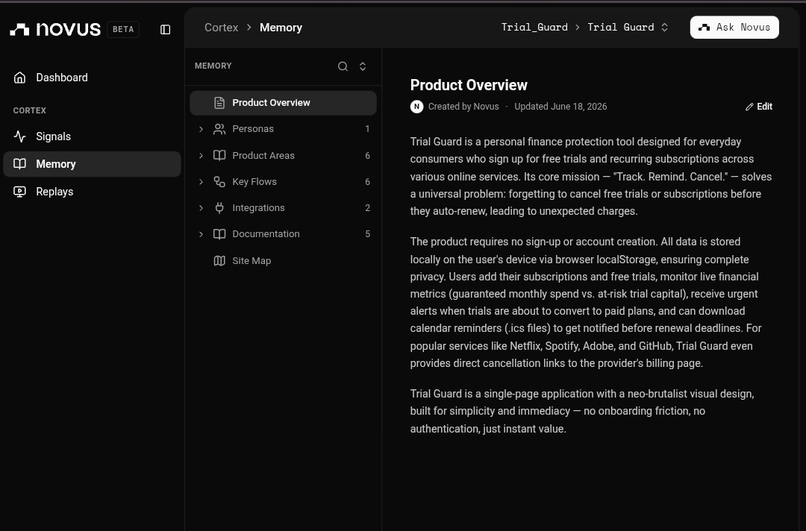Click the Memory book icon in sidebar
The image size is (806, 531).
20,164
